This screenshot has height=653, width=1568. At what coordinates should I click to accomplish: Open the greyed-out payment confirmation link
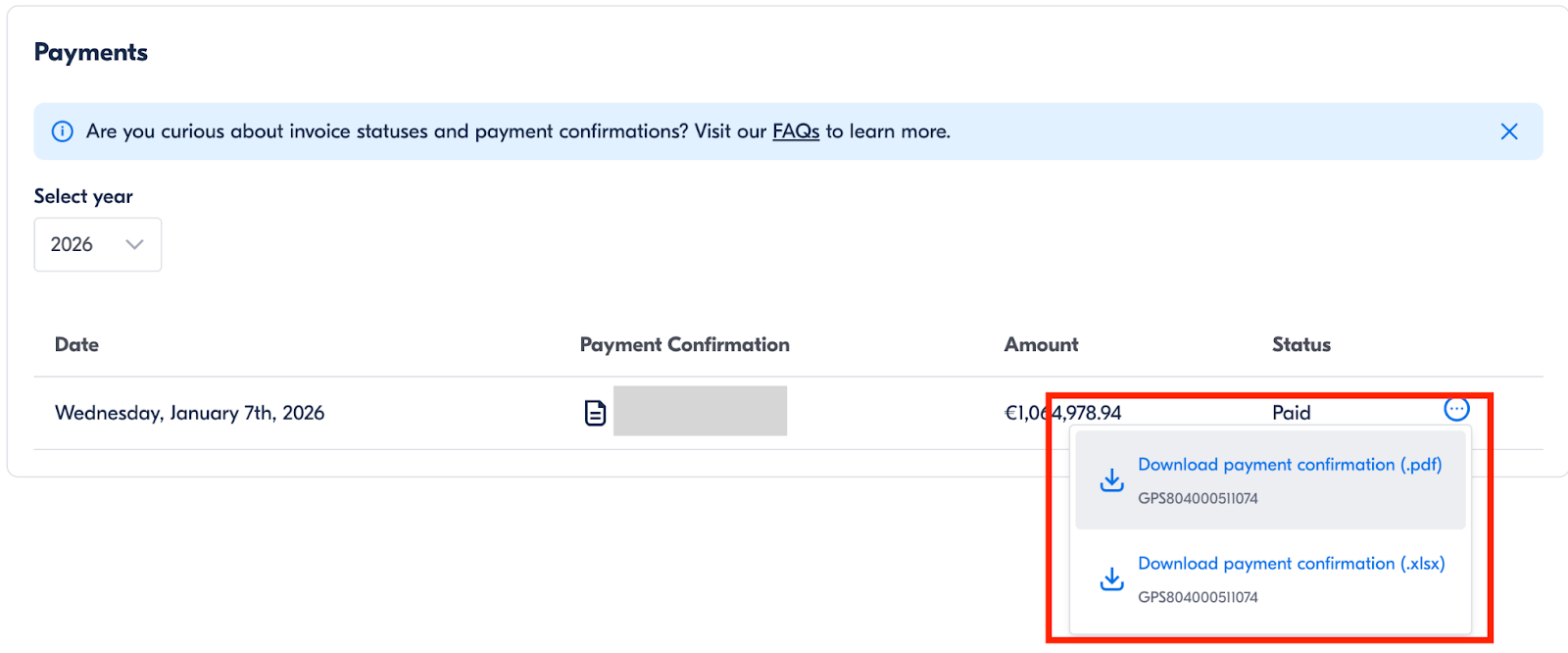700,411
